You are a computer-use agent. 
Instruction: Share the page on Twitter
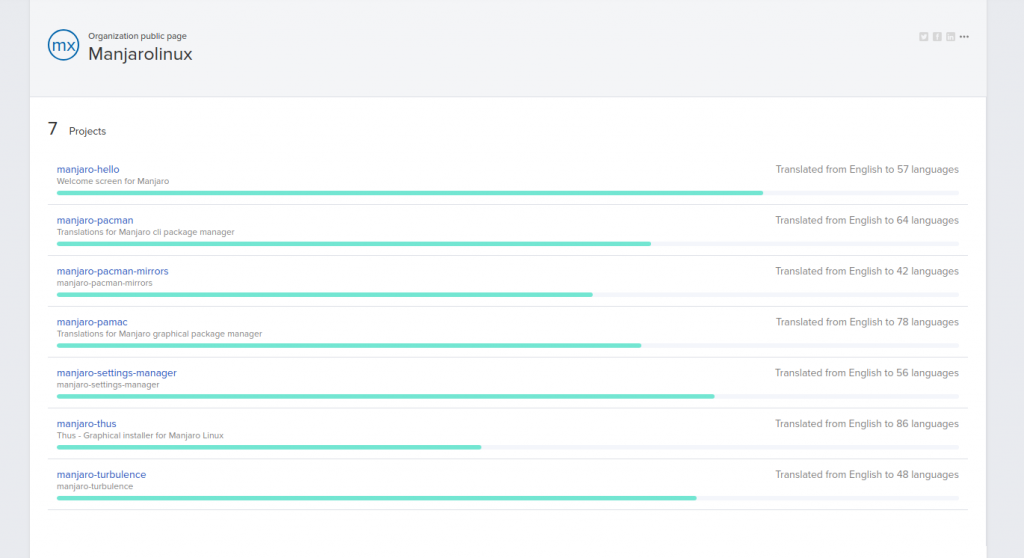coord(923,37)
